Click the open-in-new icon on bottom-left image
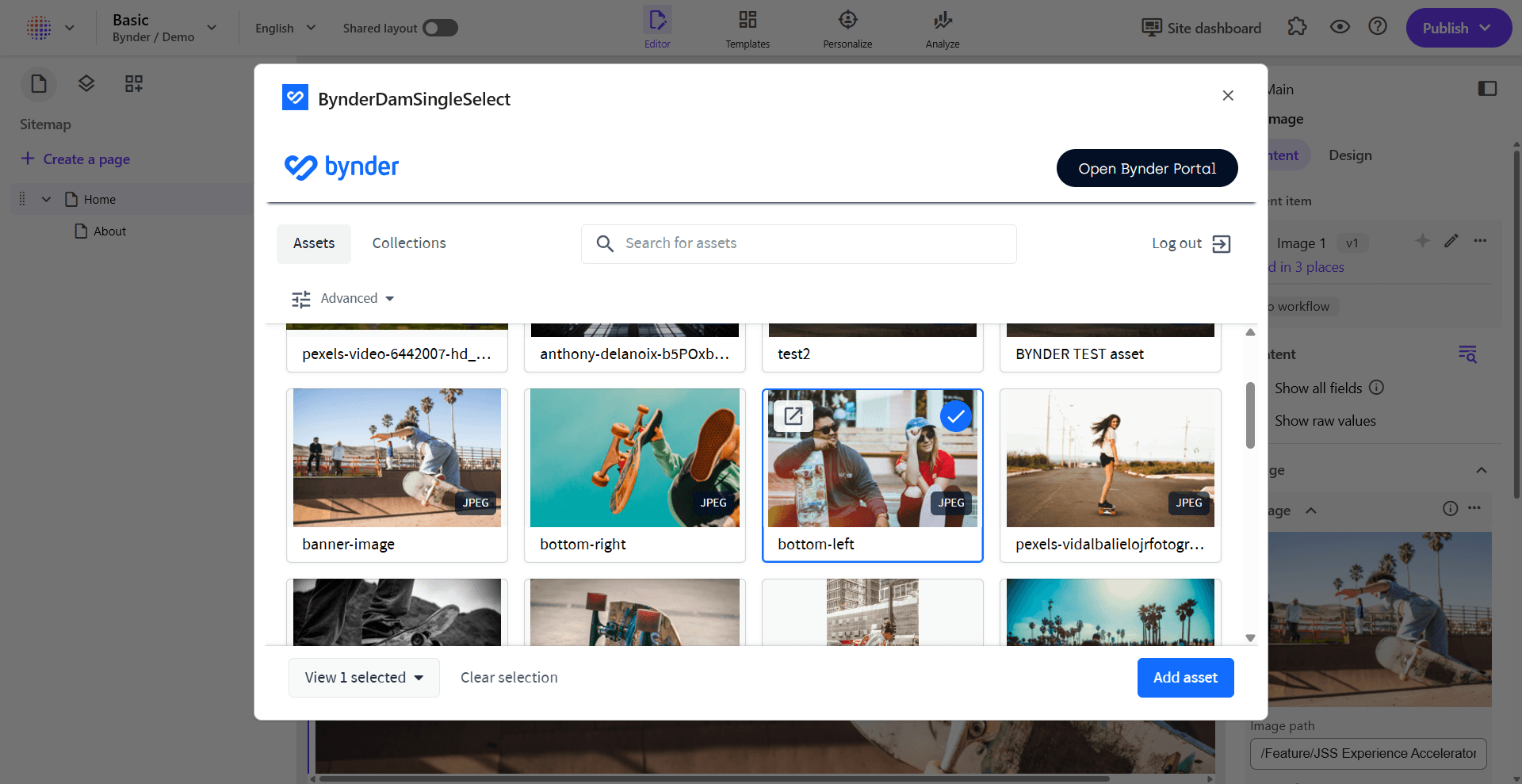 pyautogui.click(x=794, y=416)
